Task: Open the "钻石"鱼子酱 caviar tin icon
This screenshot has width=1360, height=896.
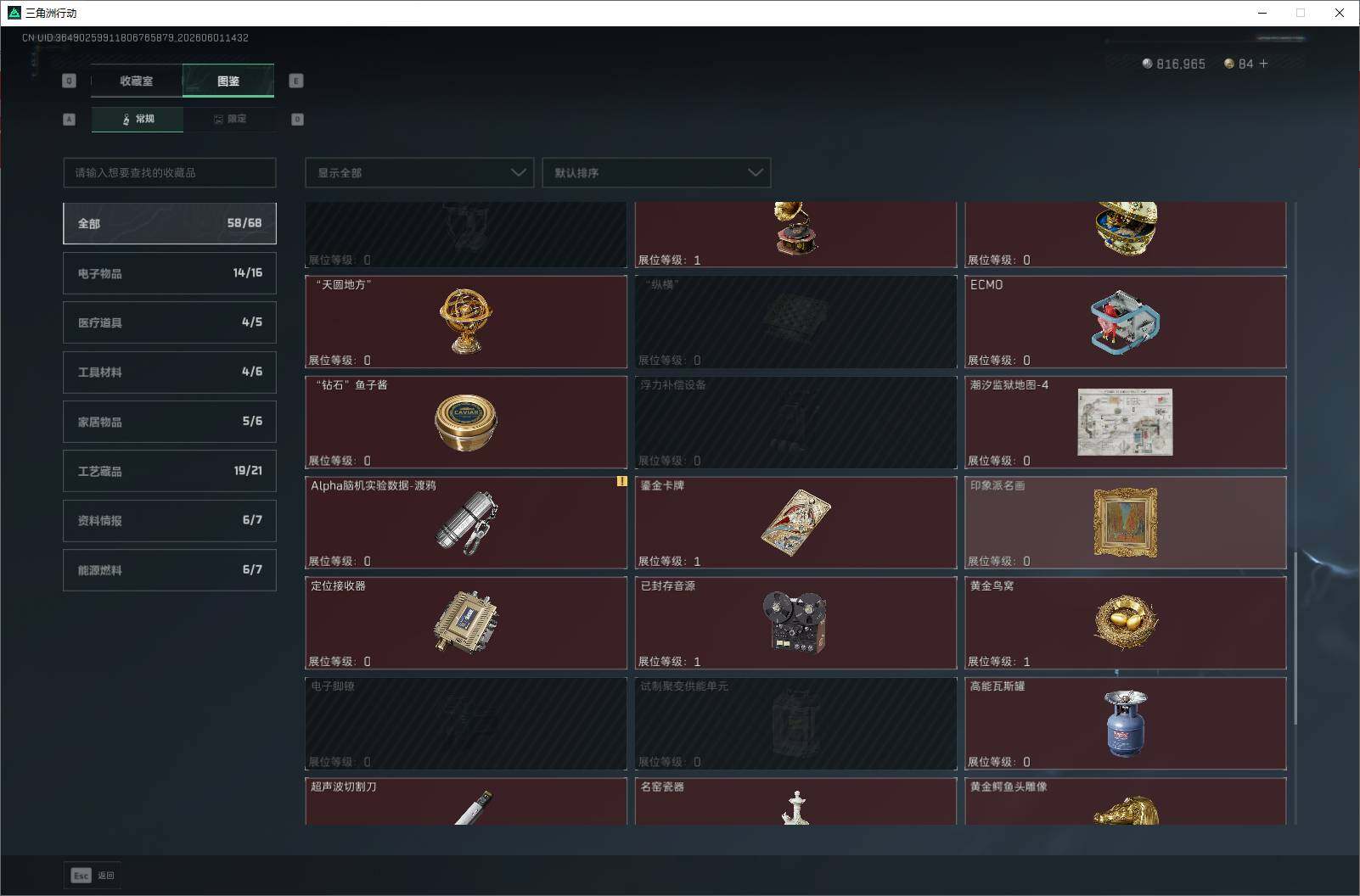Action: pyautogui.click(x=465, y=422)
